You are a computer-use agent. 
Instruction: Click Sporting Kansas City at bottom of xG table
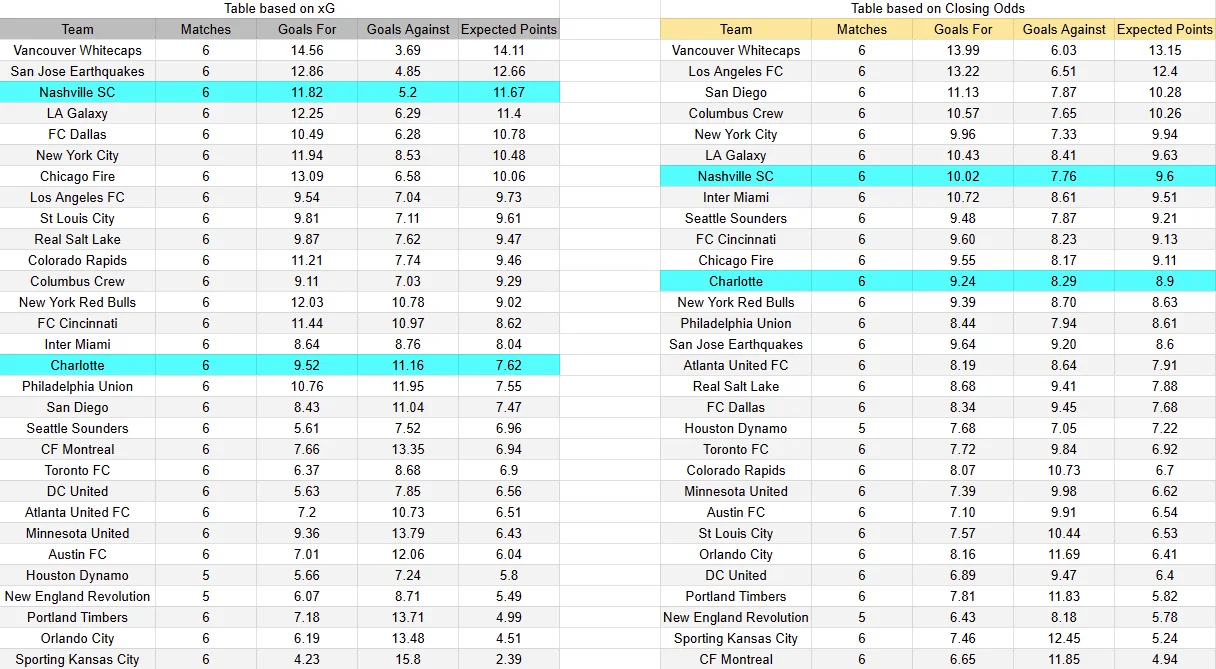(x=77, y=659)
